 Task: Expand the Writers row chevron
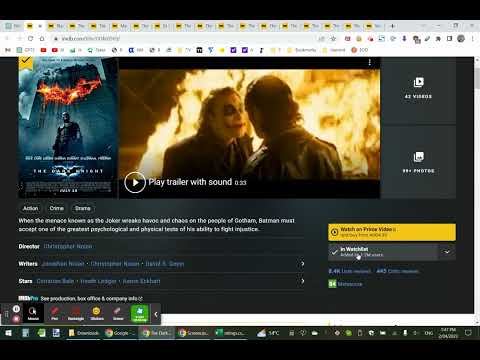(x=302, y=264)
